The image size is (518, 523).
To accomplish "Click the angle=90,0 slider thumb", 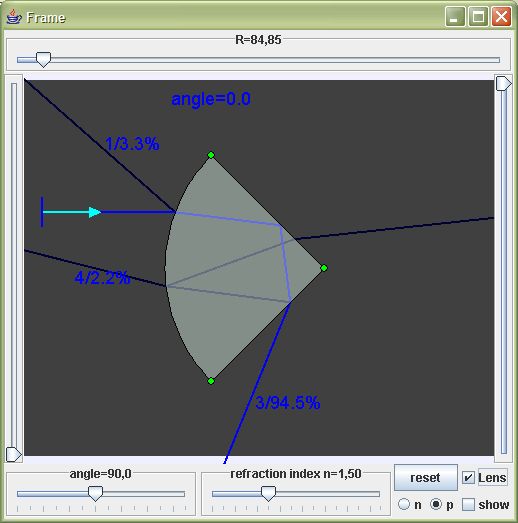I will (x=95, y=494).
